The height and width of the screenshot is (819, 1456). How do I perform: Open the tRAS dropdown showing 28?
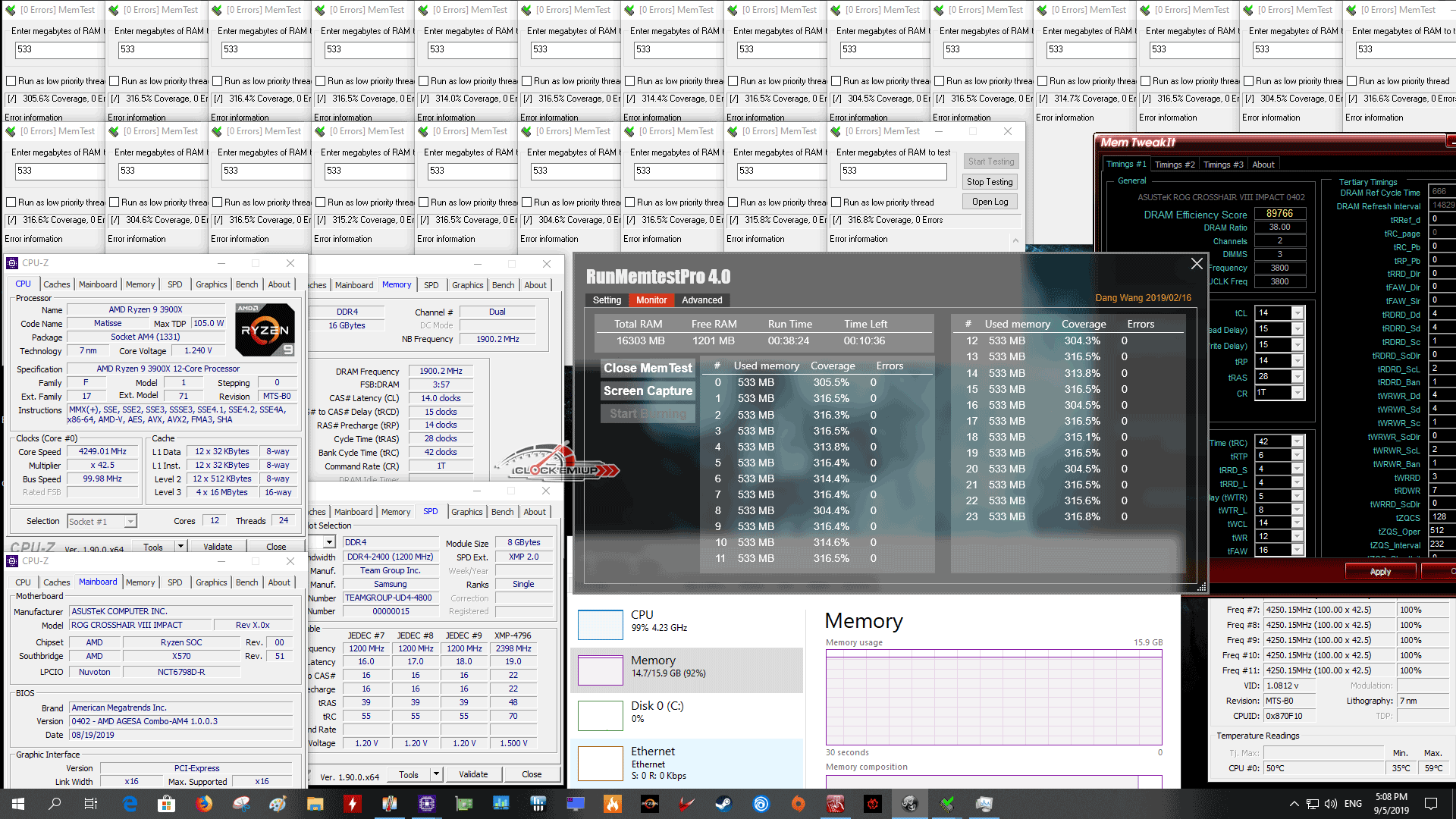[x=1298, y=377]
